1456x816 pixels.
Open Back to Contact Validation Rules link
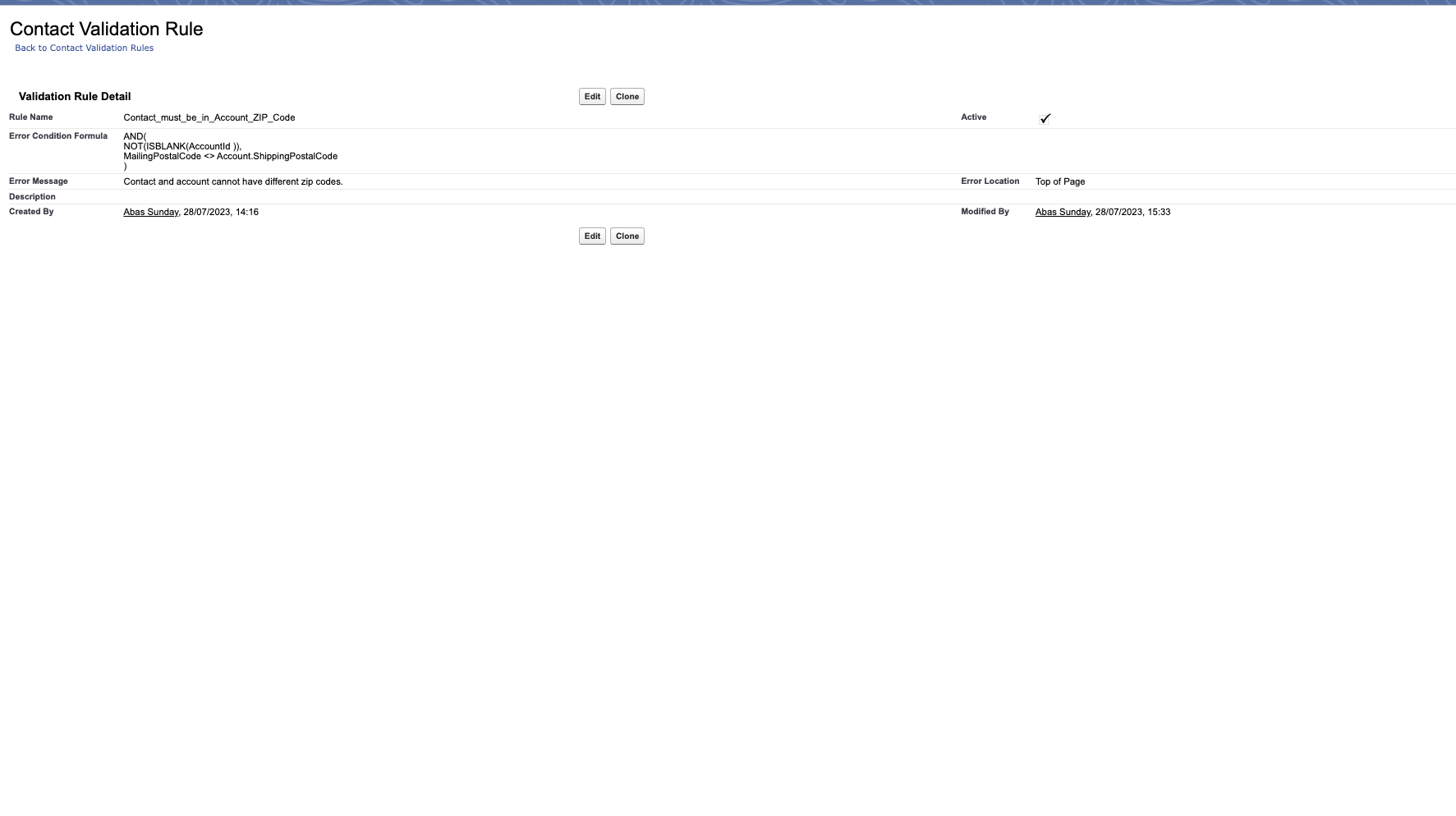84,48
